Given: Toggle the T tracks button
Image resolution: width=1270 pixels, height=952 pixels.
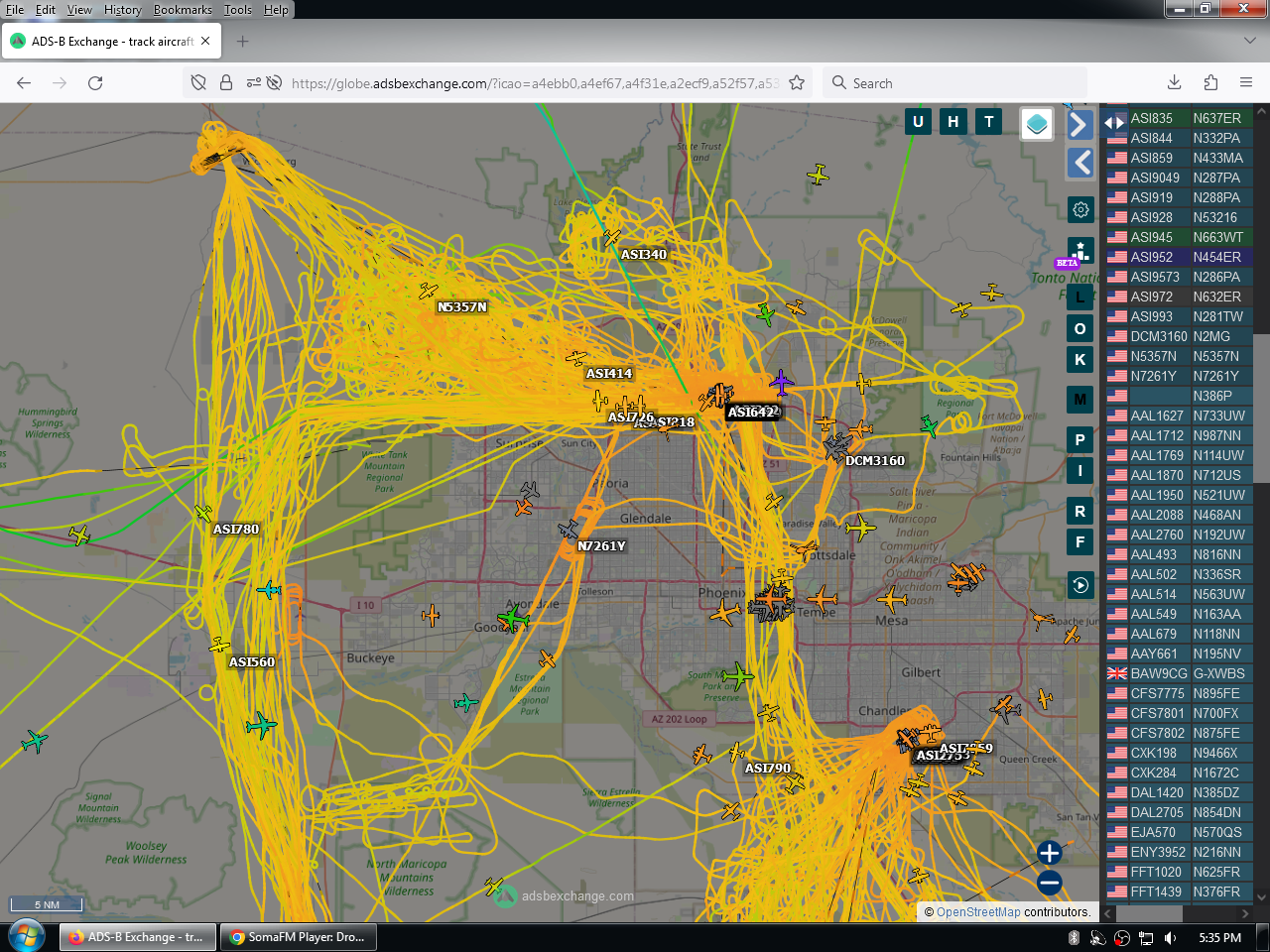Looking at the screenshot, I should (989, 122).
